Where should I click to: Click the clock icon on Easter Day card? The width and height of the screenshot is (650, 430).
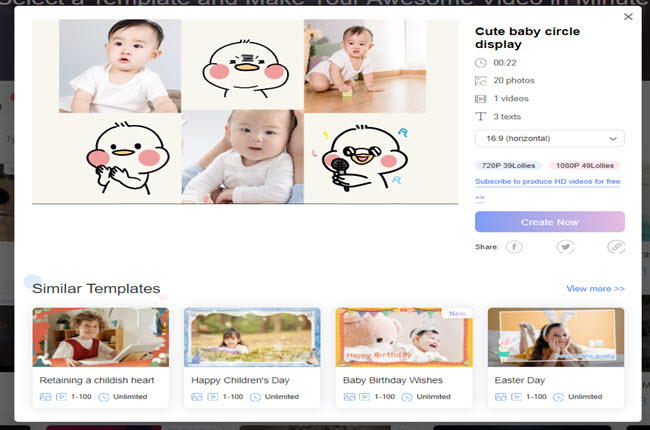click(x=559, y=397)
